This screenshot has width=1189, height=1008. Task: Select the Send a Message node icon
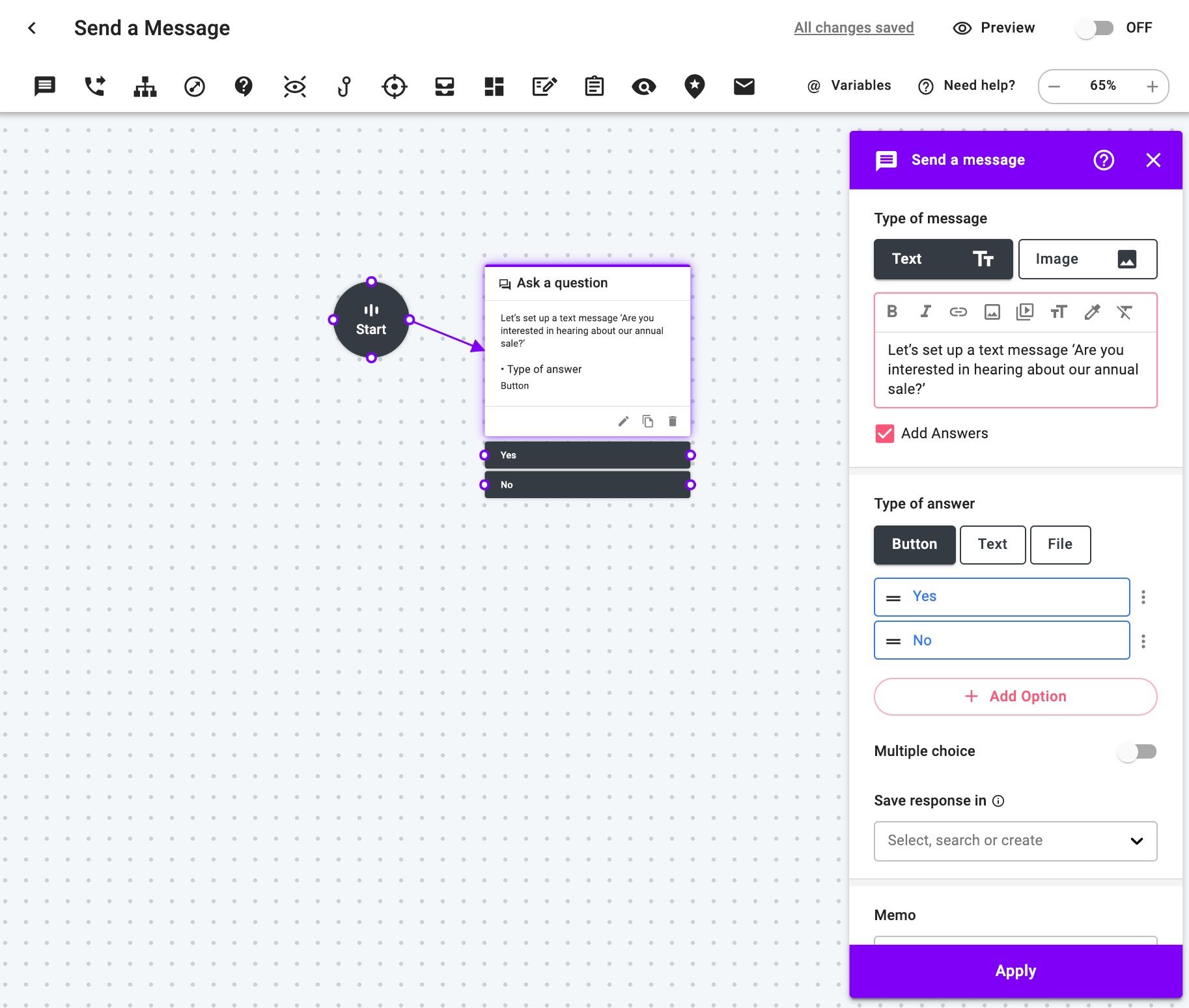tap(44, 85)
